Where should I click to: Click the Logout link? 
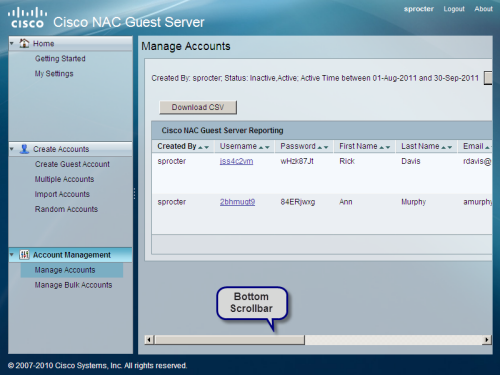click(454, 9)
